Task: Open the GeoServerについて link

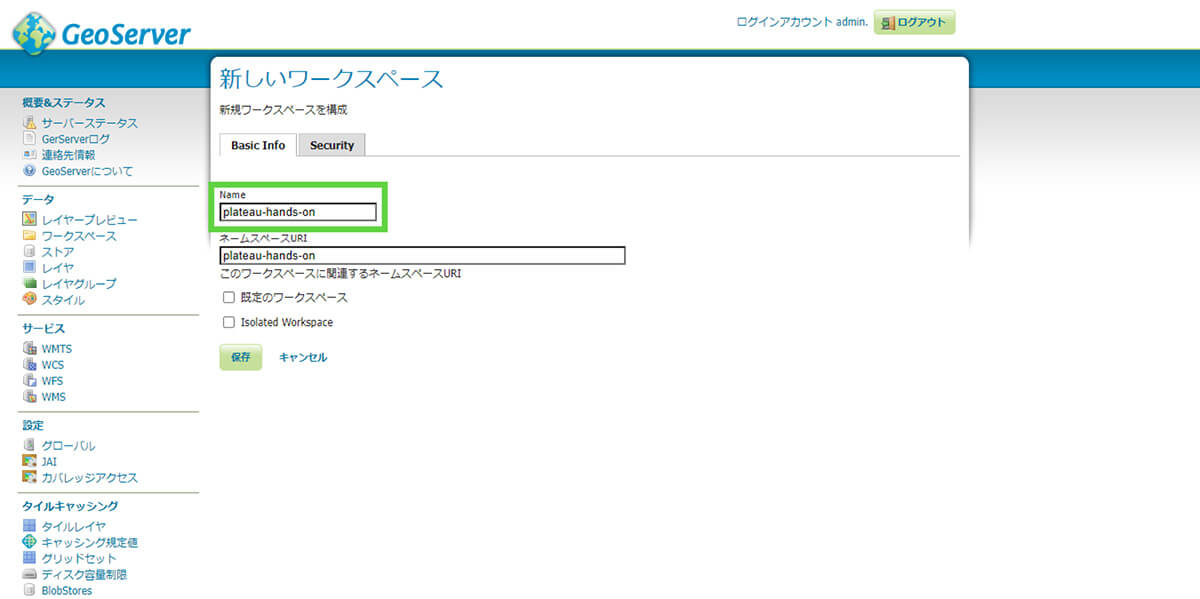Action: pos(87,171)
